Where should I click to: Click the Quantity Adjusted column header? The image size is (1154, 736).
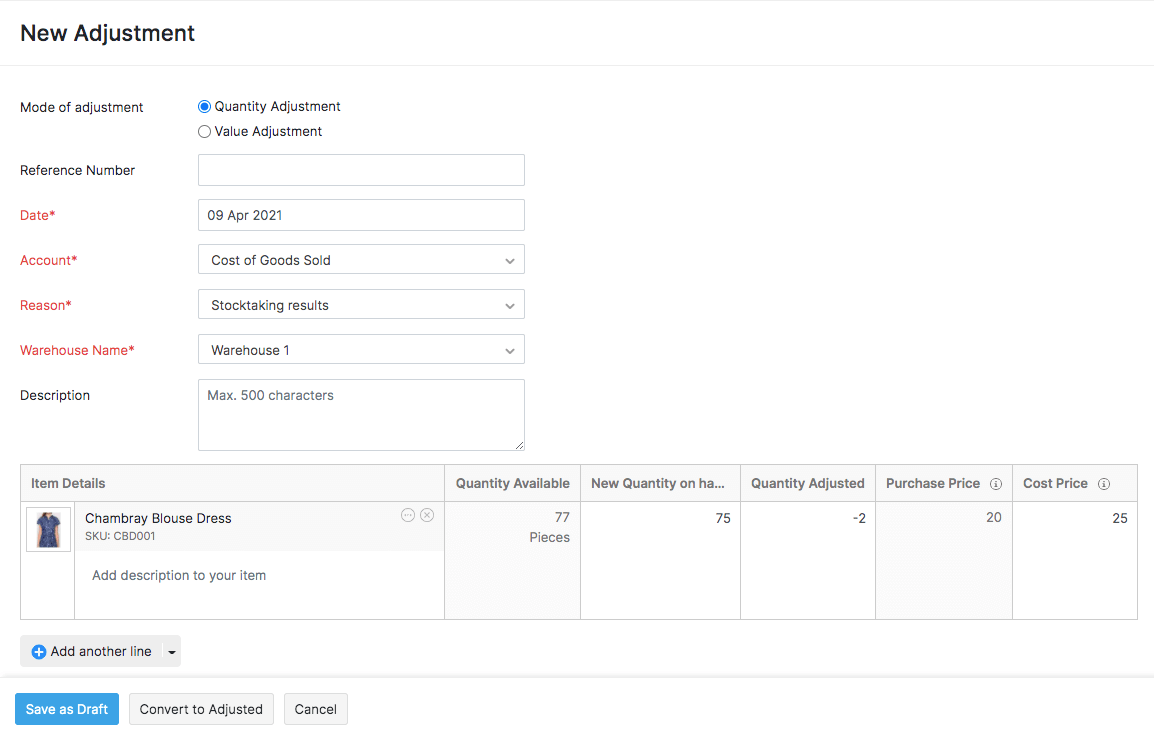pos(807,483)
